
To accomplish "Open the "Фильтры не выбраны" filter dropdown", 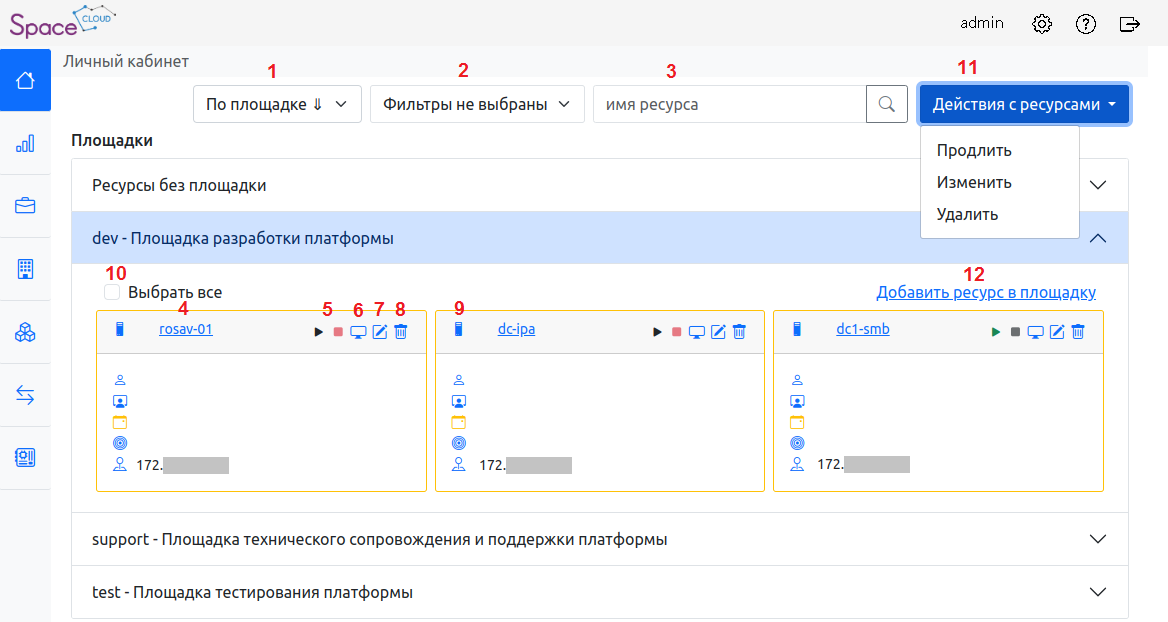I will (x=476, y=104).
